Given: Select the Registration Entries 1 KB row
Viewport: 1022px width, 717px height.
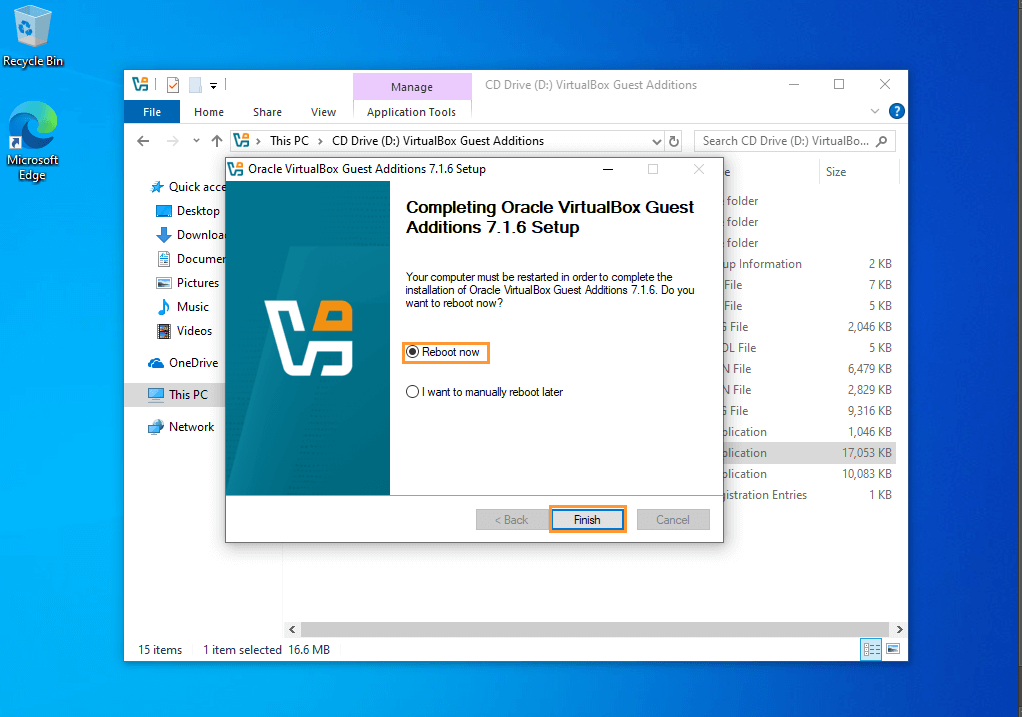Looking at the screenshot, I should [x=809, y=495].
